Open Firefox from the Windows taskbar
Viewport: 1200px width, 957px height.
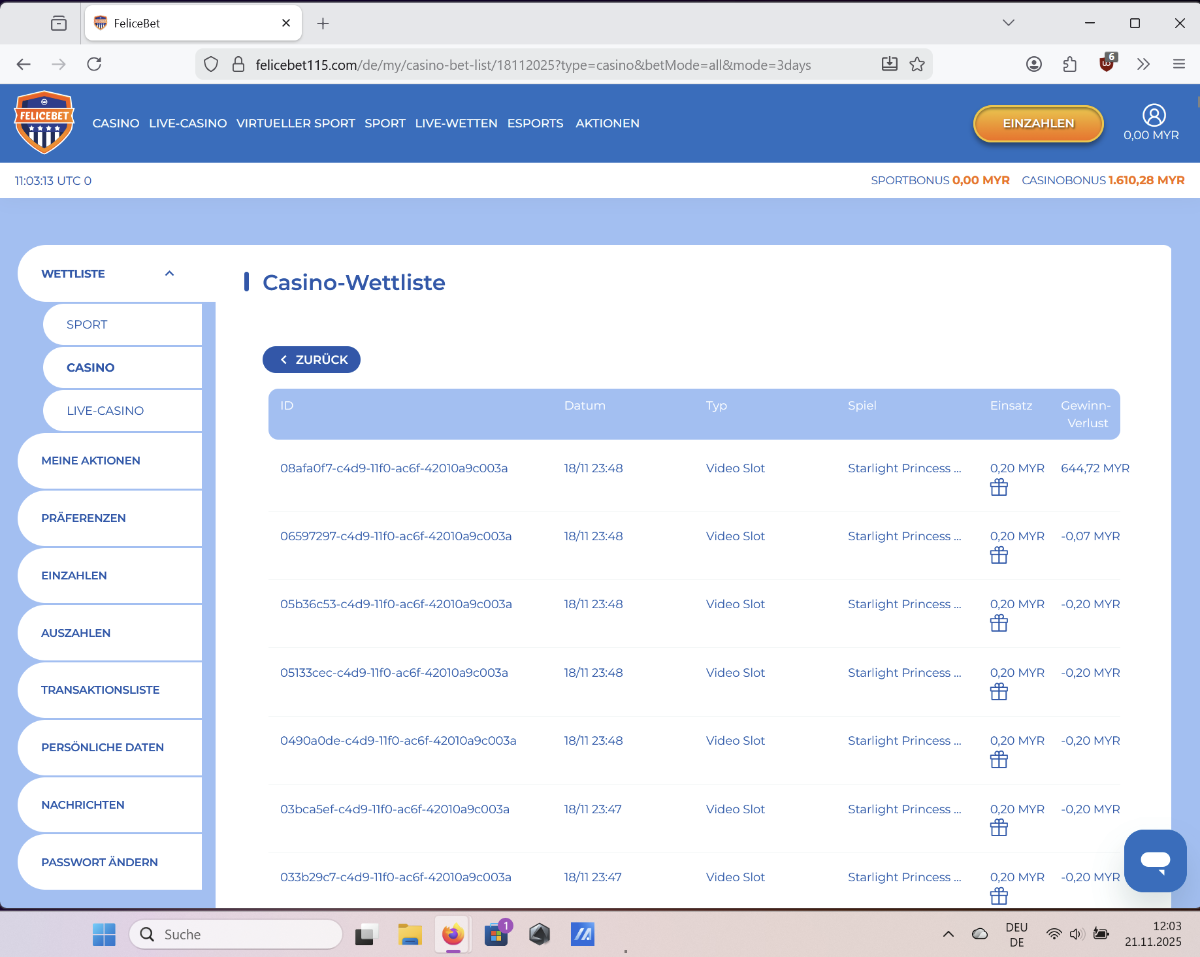coord(453,934)
